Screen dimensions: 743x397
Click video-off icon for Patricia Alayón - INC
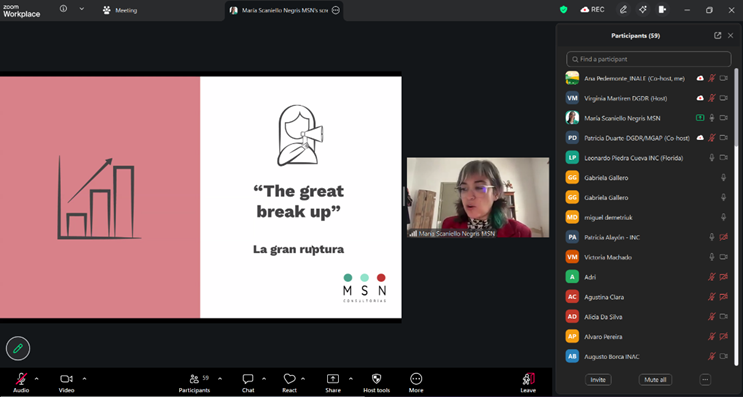tap(724, 237)
